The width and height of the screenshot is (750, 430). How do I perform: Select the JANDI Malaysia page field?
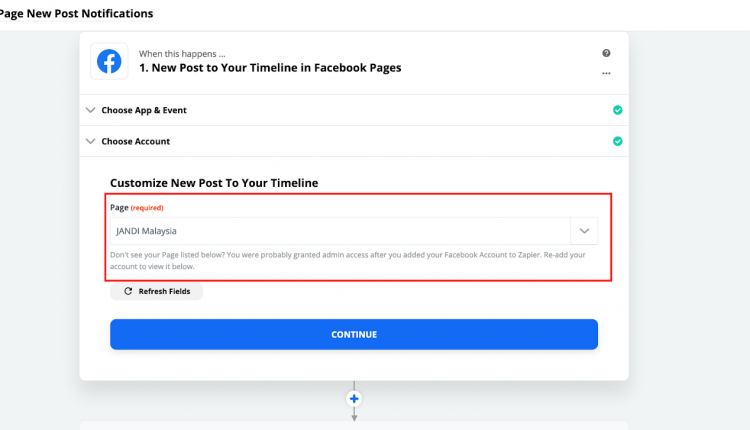[x=340, y=231]
